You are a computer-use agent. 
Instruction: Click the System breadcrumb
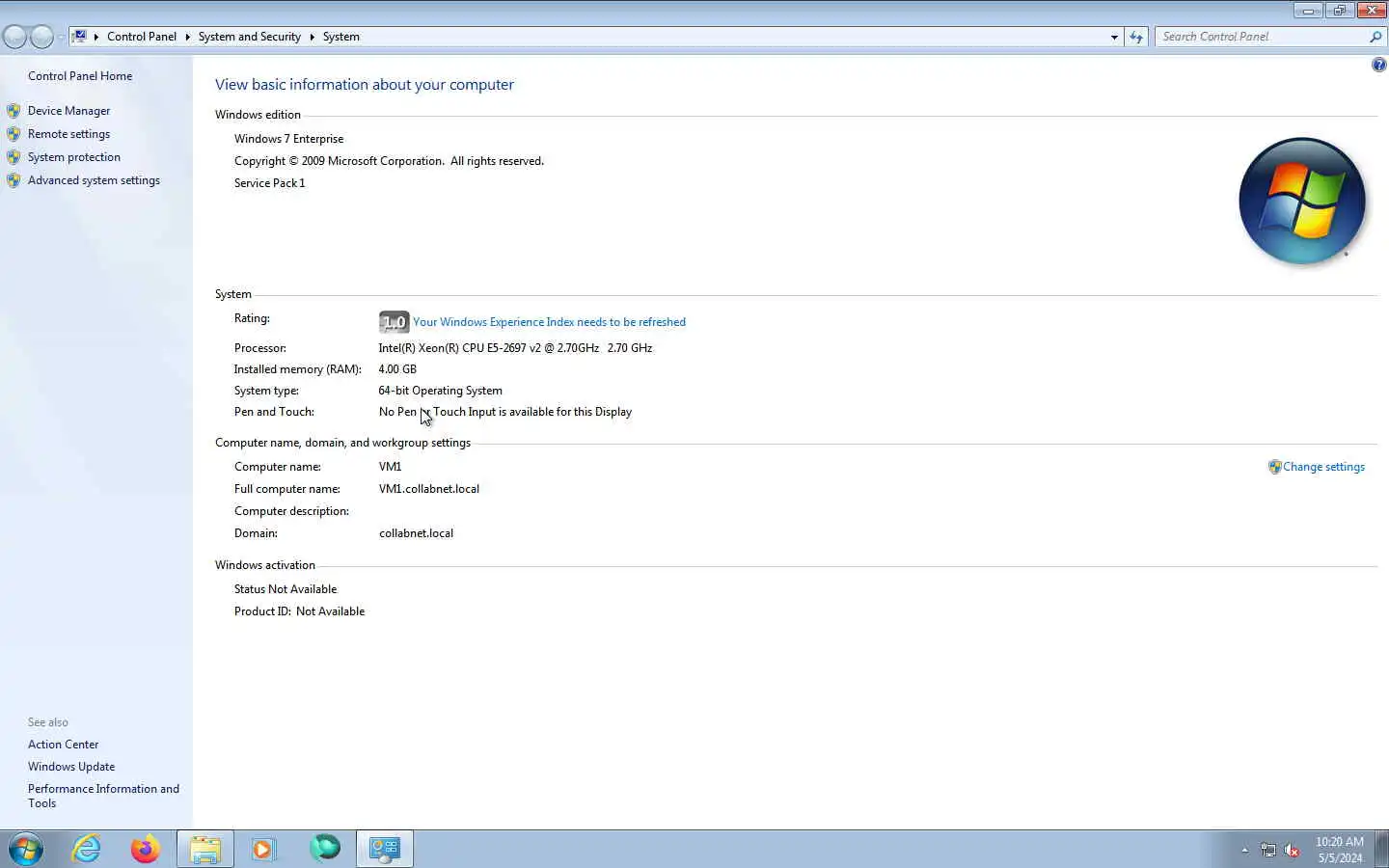click(x=340, y=37)
